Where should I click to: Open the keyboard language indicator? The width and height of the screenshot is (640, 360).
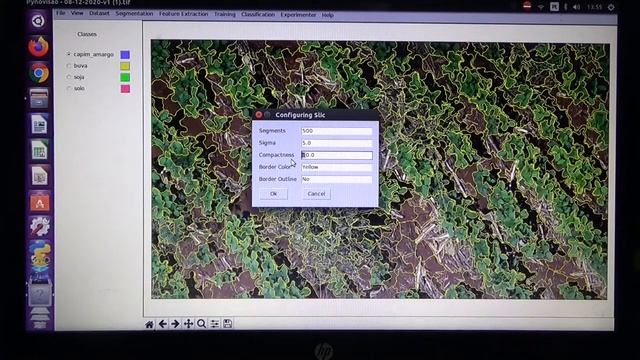554,7
